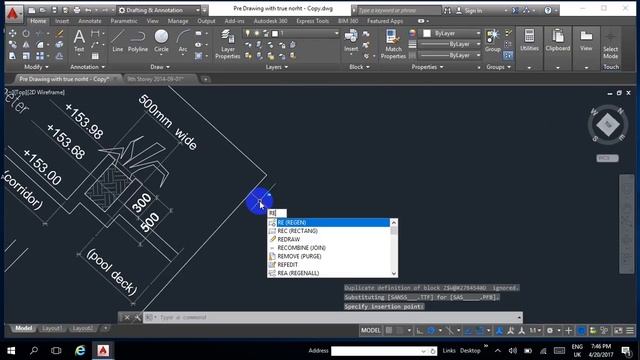Click the white layer color square
This screenshot has width=640, height=360.
[x=275, y=33]
